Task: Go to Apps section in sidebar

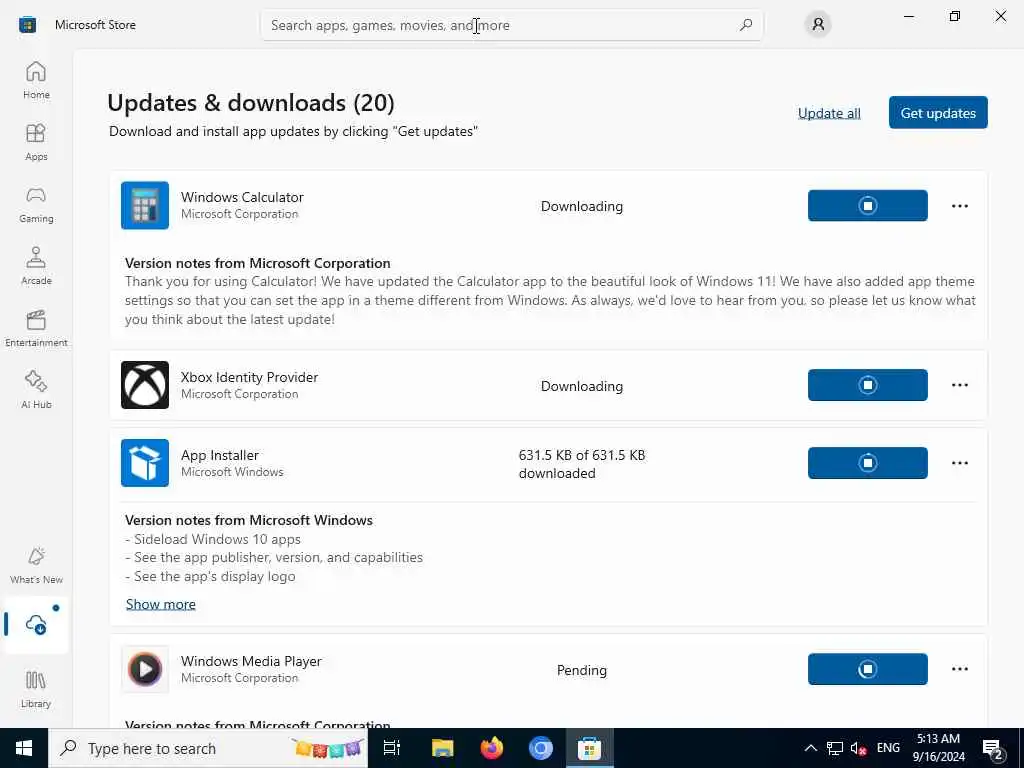Action: tap(36, 142)
